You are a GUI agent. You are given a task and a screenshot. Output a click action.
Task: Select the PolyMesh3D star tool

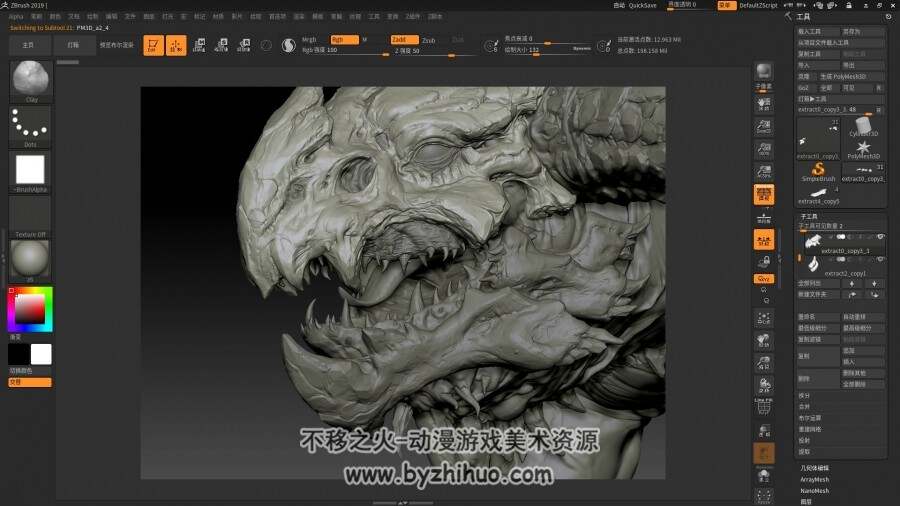863,150
